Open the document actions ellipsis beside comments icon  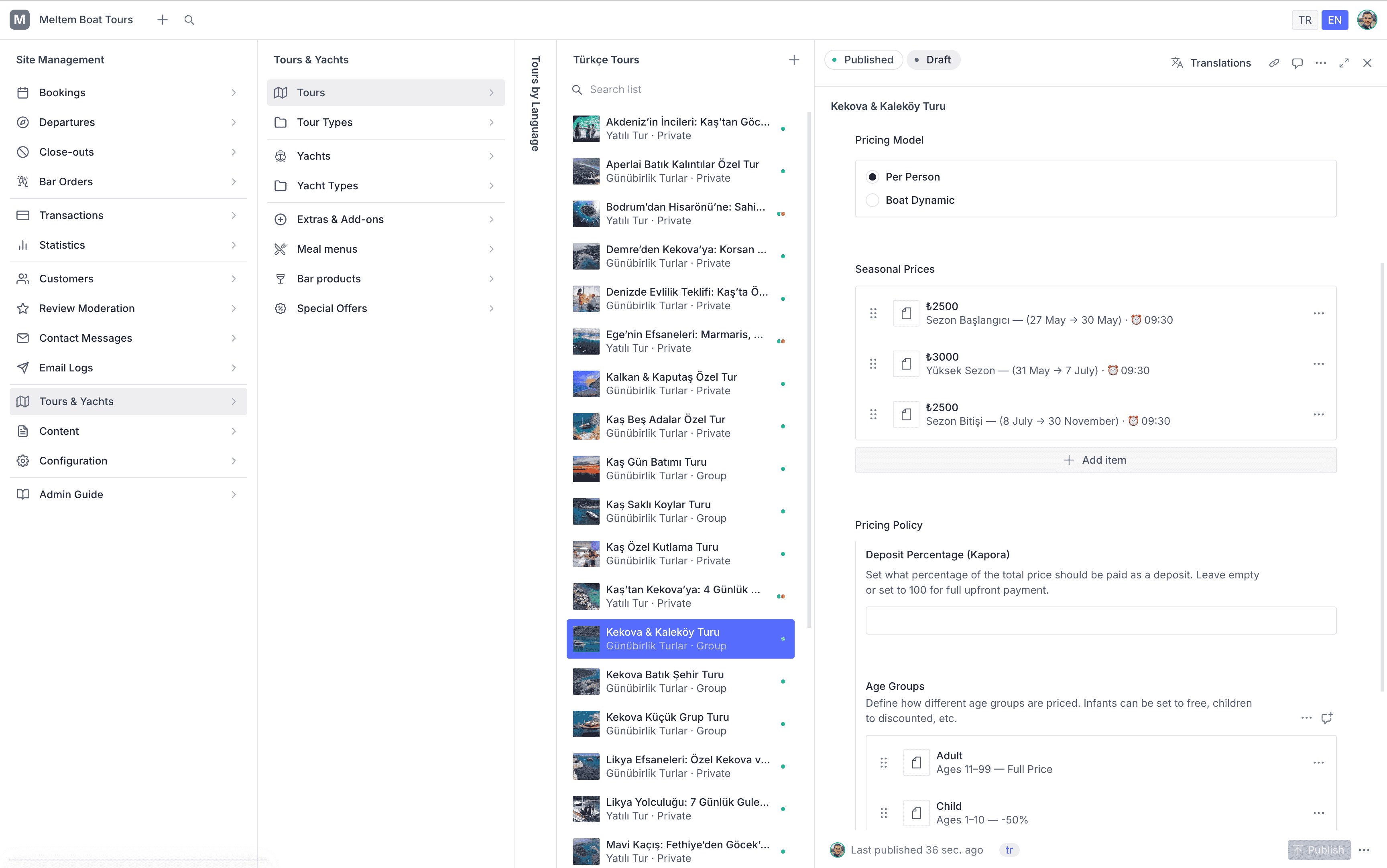coord(1320,63)
